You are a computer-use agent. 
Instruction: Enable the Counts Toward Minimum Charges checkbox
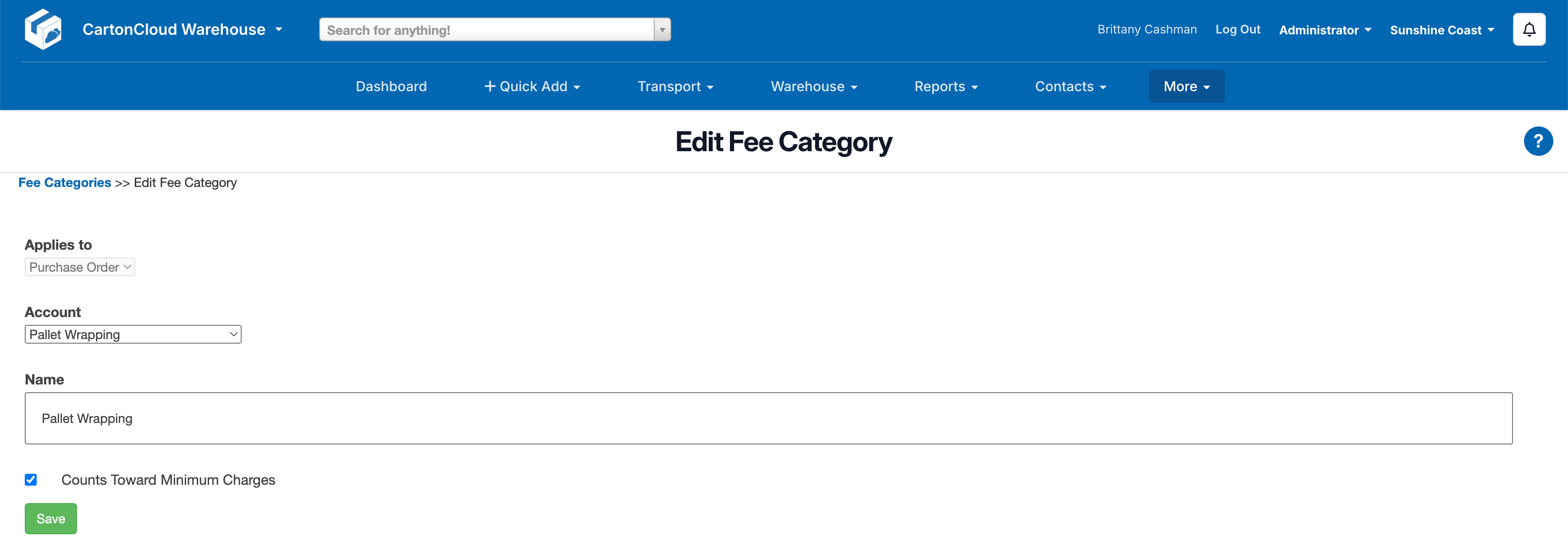click(x=31, y=480)
